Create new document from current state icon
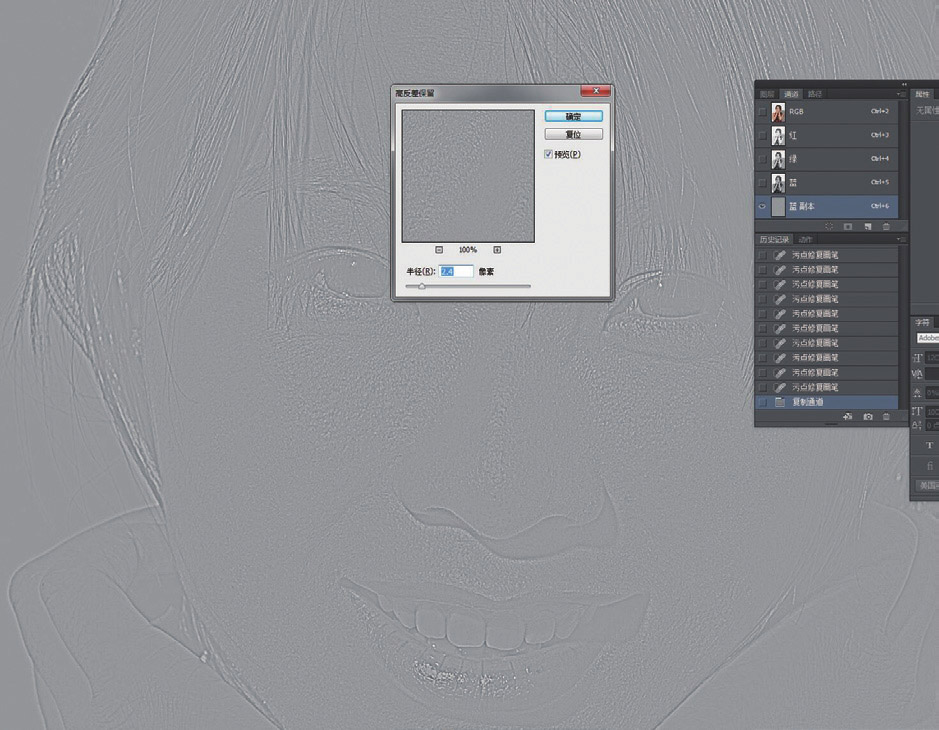 [848, 416]
